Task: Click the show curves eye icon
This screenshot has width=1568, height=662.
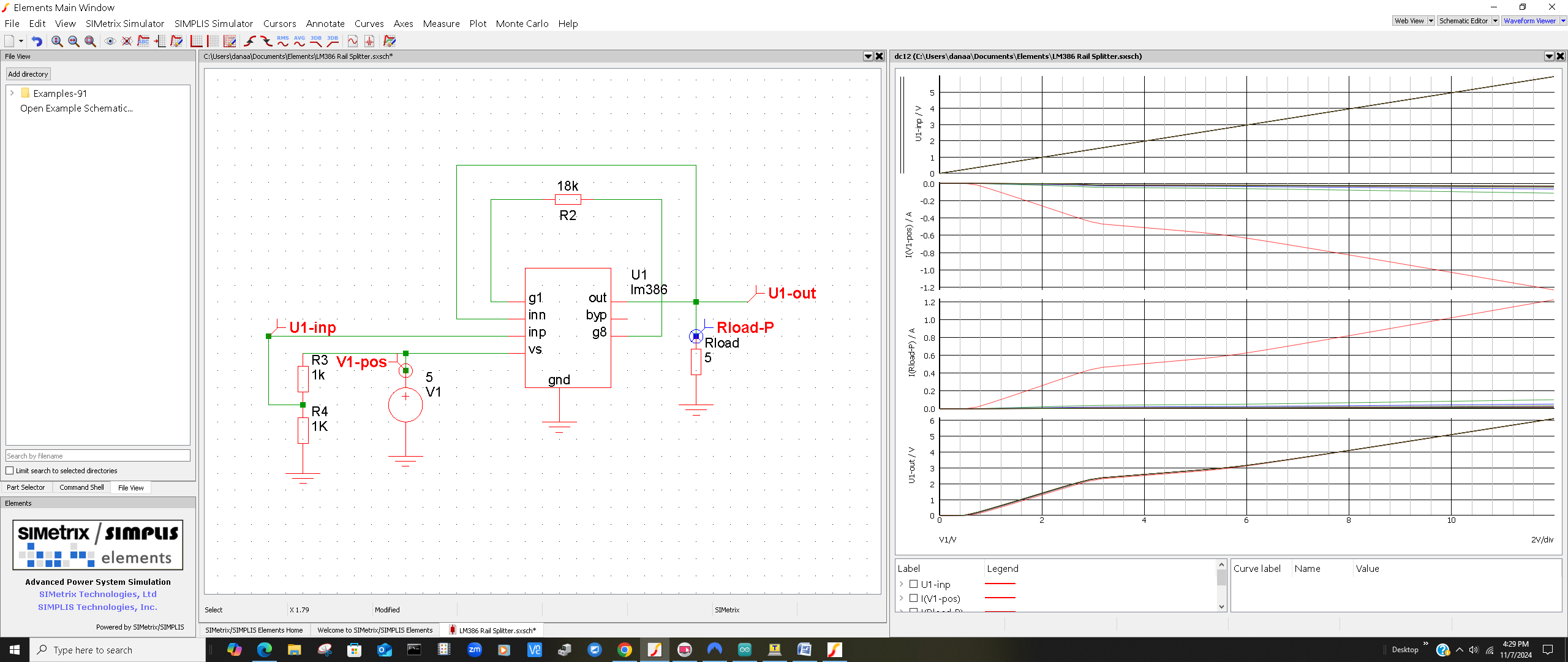Action: 110,41
